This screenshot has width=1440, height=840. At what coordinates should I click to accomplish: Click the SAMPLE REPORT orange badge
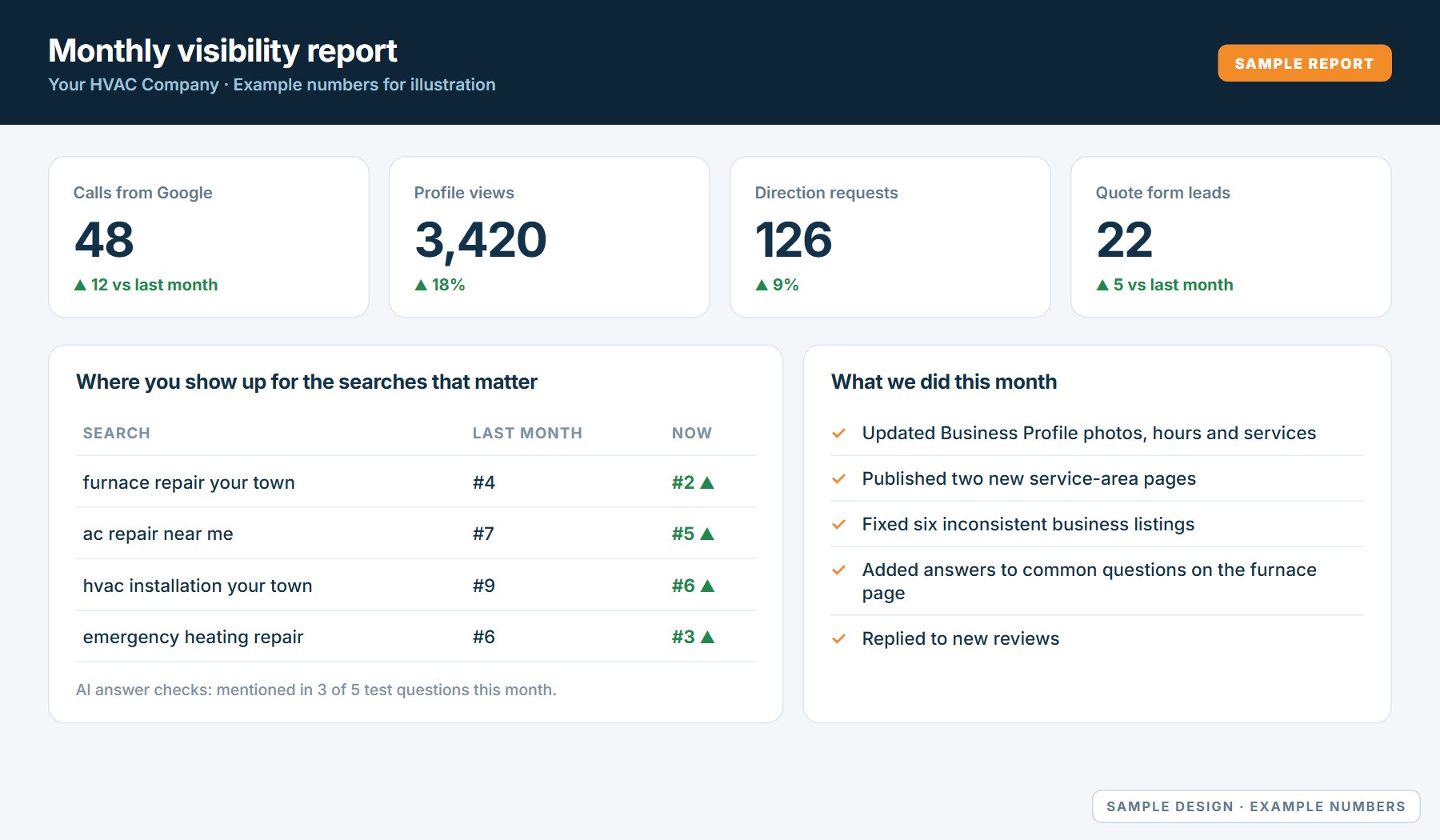1304,63
